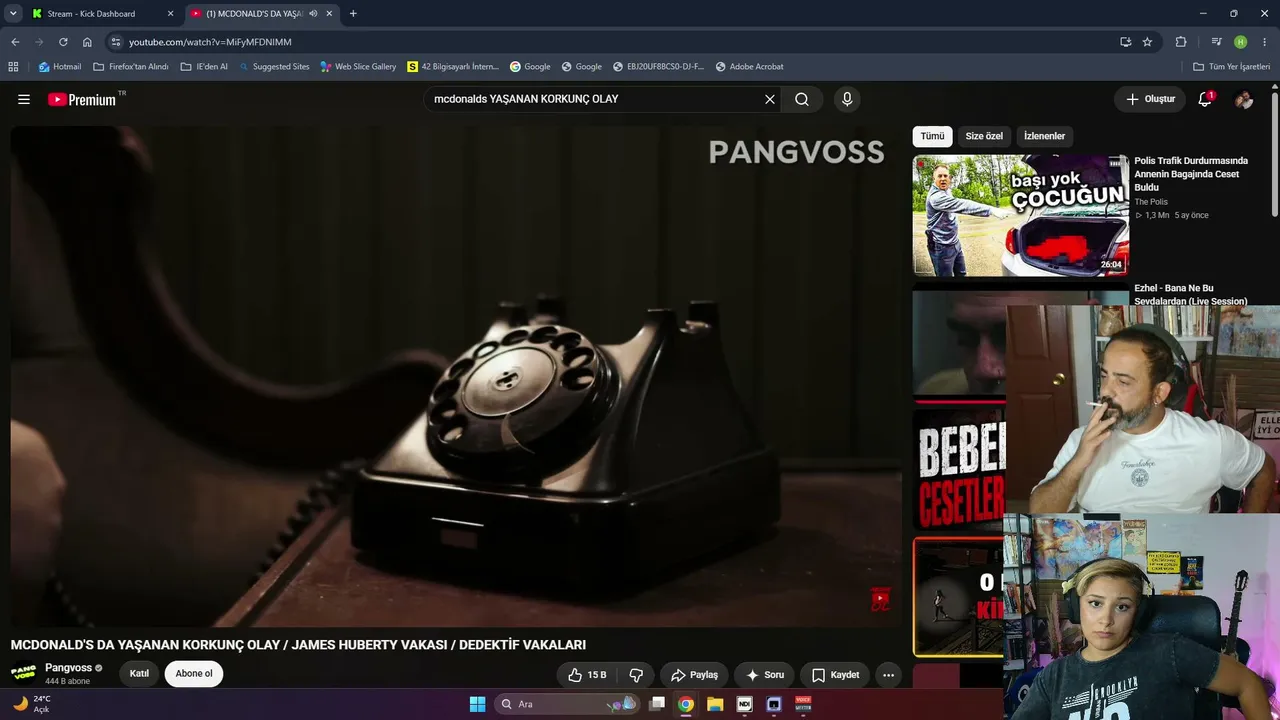1280x720 pixels.
Task: Select the İzlenenler filter chip
Action: (x=1044, y=136)
